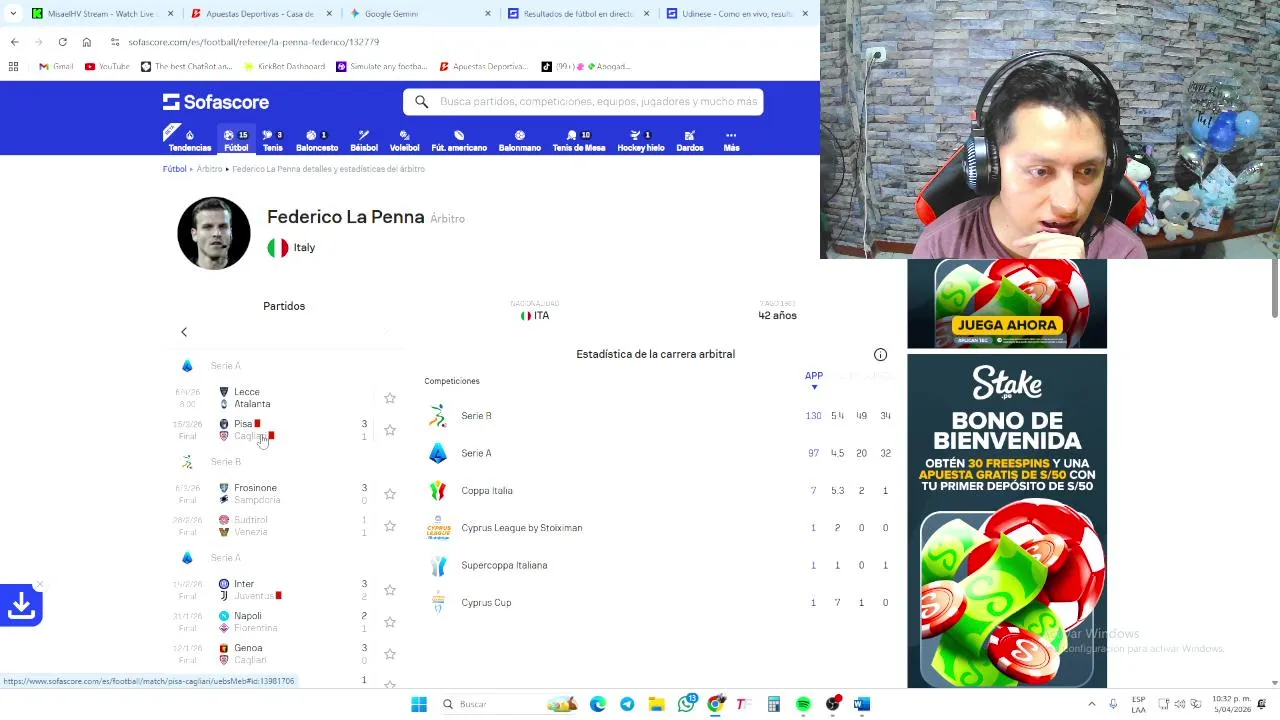Favorite the Lecce vs Atalanta match

point(390,398)
